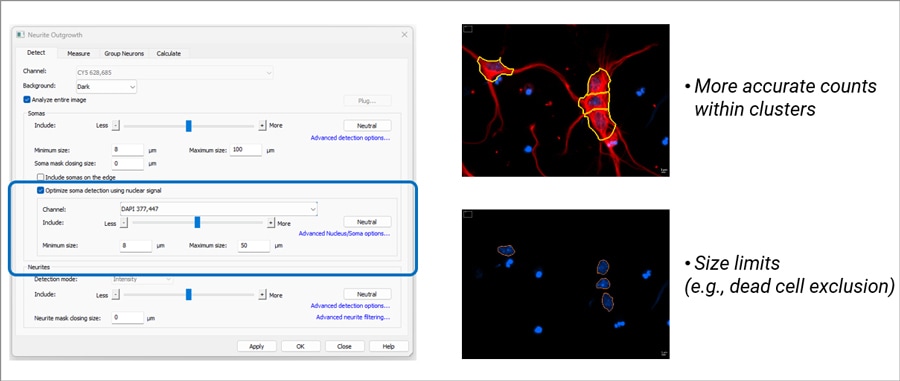This screenshot has width=900, height=381.
Task: Open the Group Neurons tab
Action: pos(123,53)
